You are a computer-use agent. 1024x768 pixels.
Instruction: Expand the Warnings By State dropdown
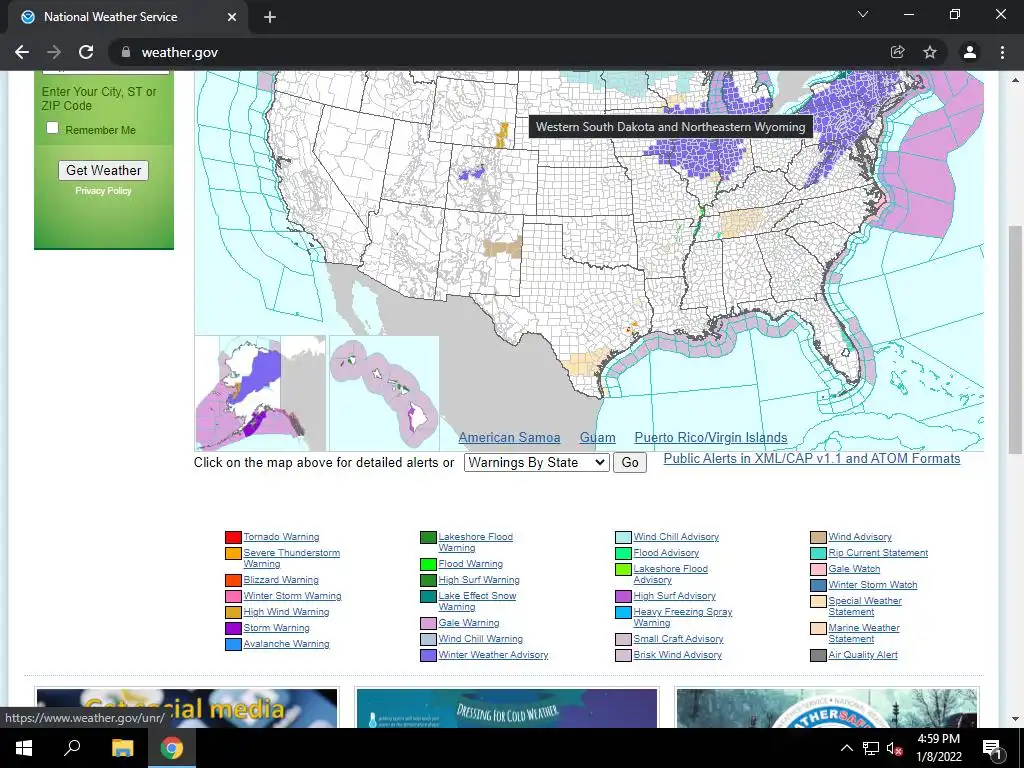536,462
